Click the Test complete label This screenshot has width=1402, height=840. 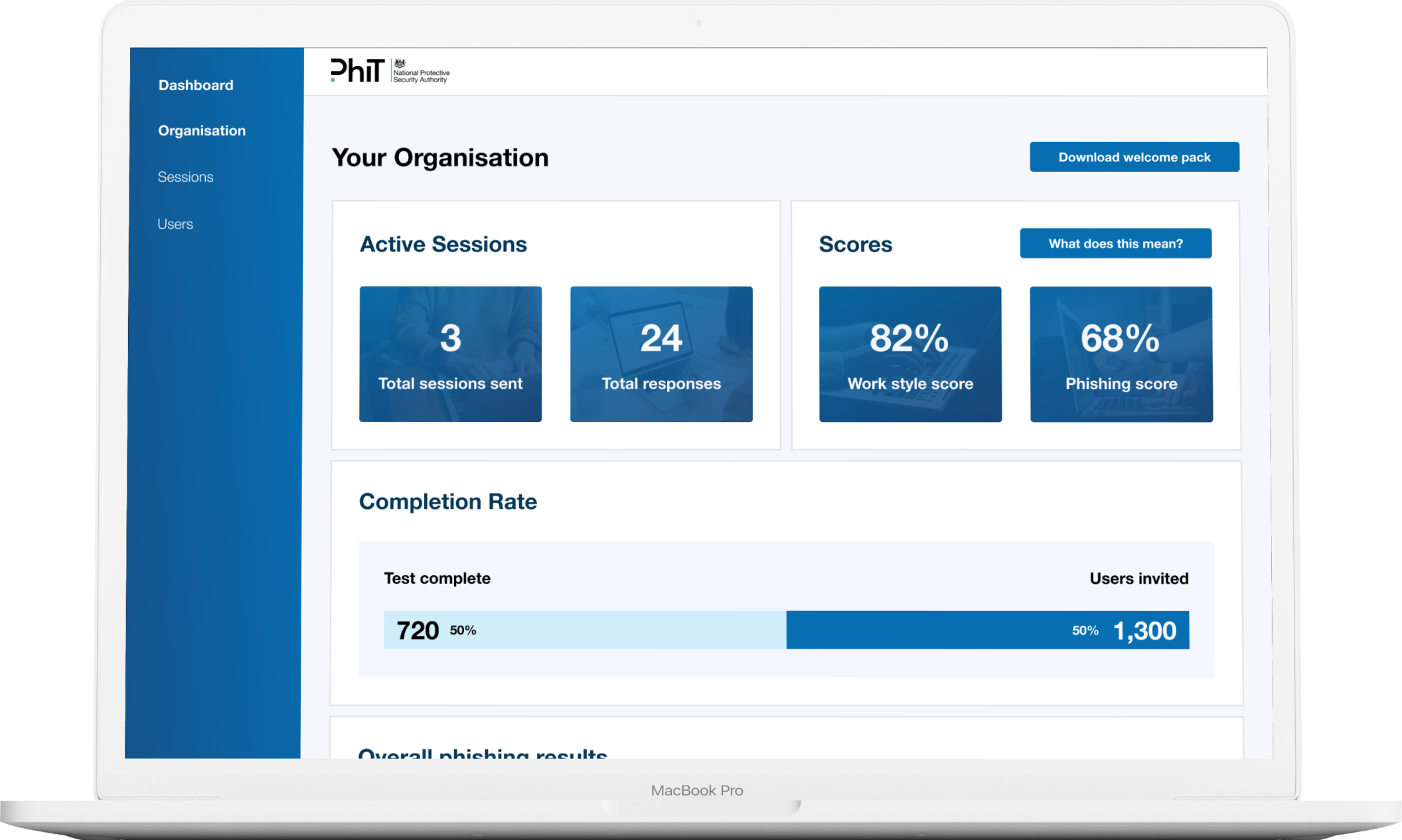[437, 578]
